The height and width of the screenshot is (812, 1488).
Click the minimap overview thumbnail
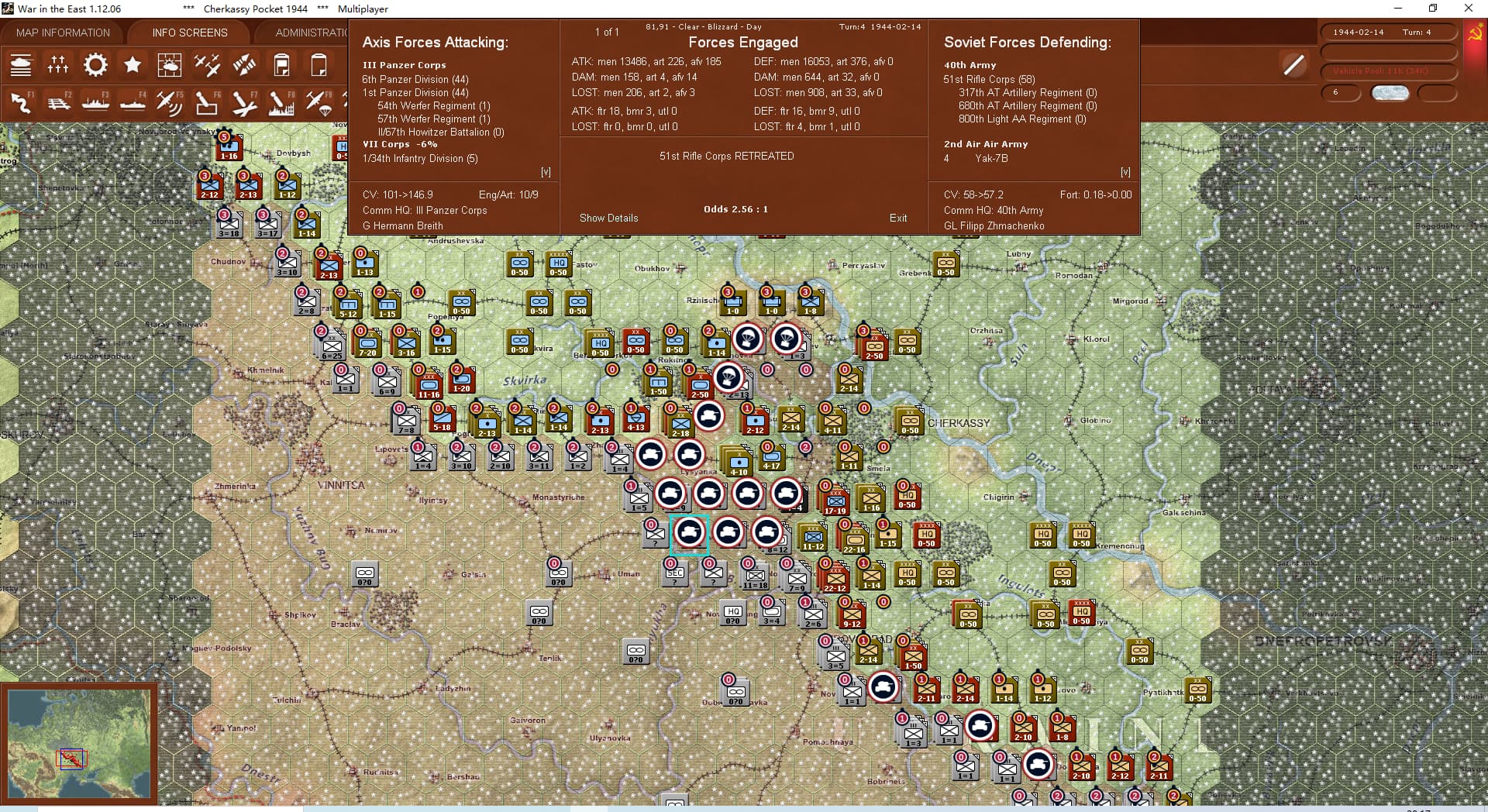79,743
